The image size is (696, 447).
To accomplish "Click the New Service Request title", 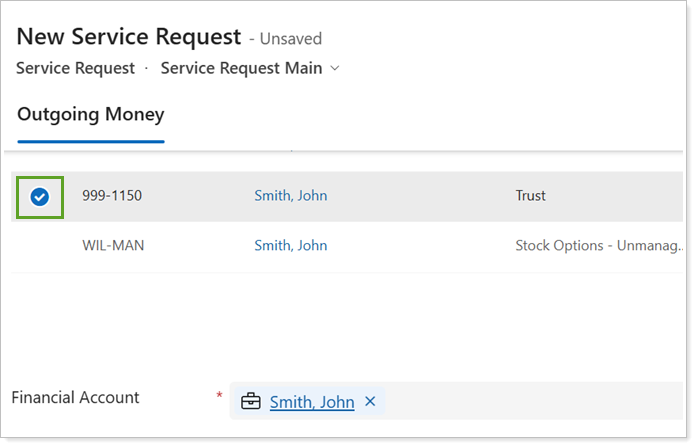I will click(x=129, y=37).
